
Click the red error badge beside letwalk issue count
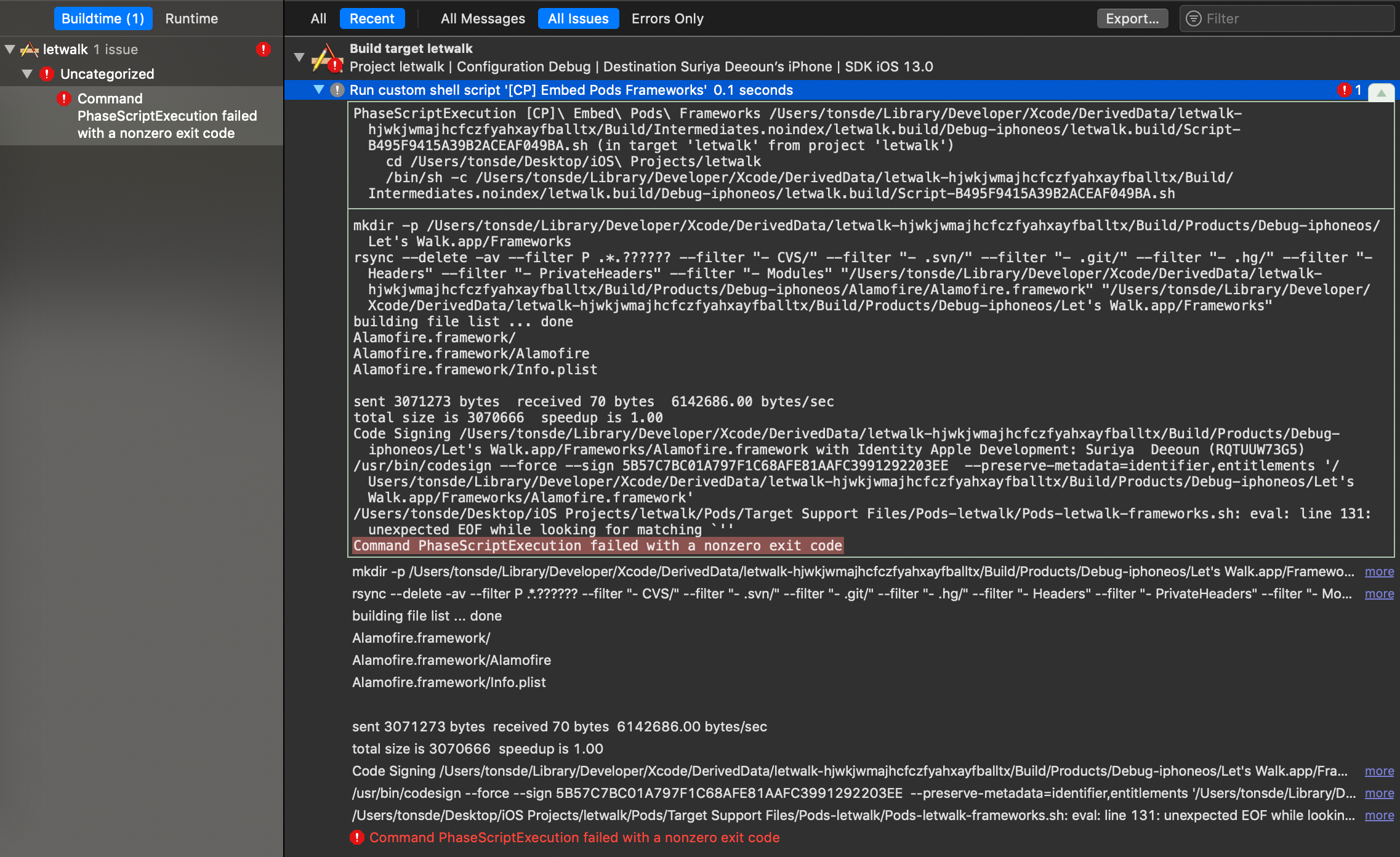(264, 49)
